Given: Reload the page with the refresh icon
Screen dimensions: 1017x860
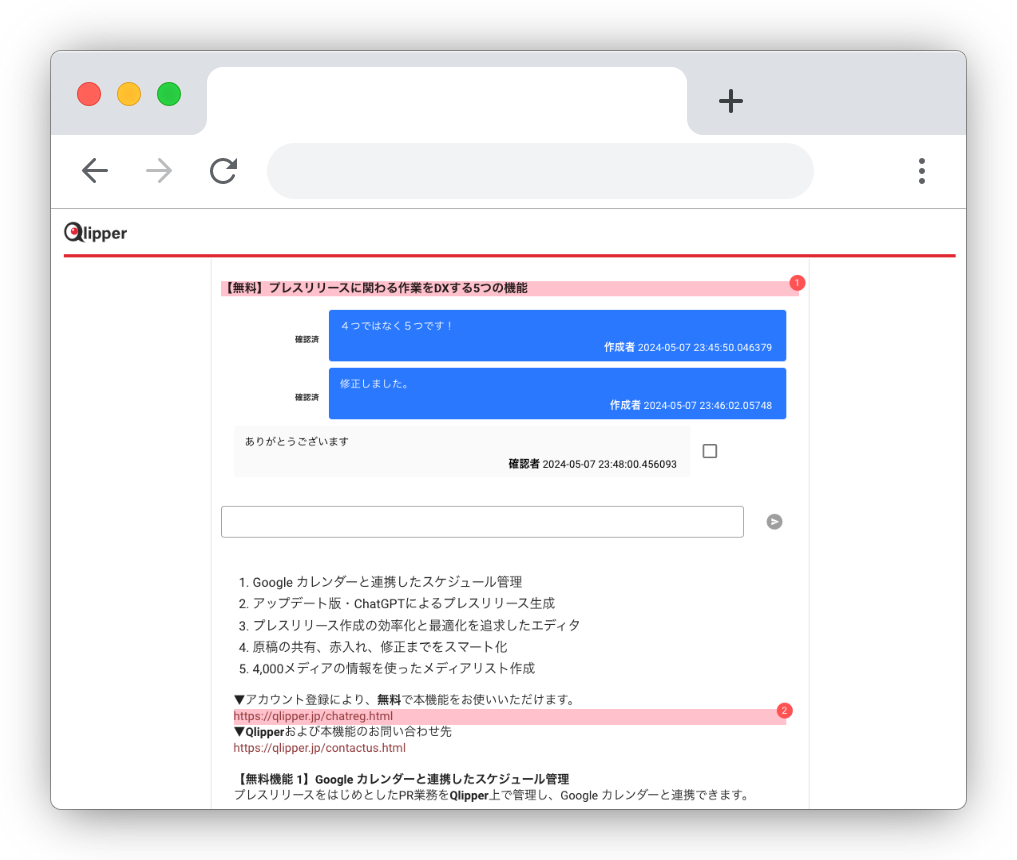Looking at the screenshot, I should click(223, 171).
